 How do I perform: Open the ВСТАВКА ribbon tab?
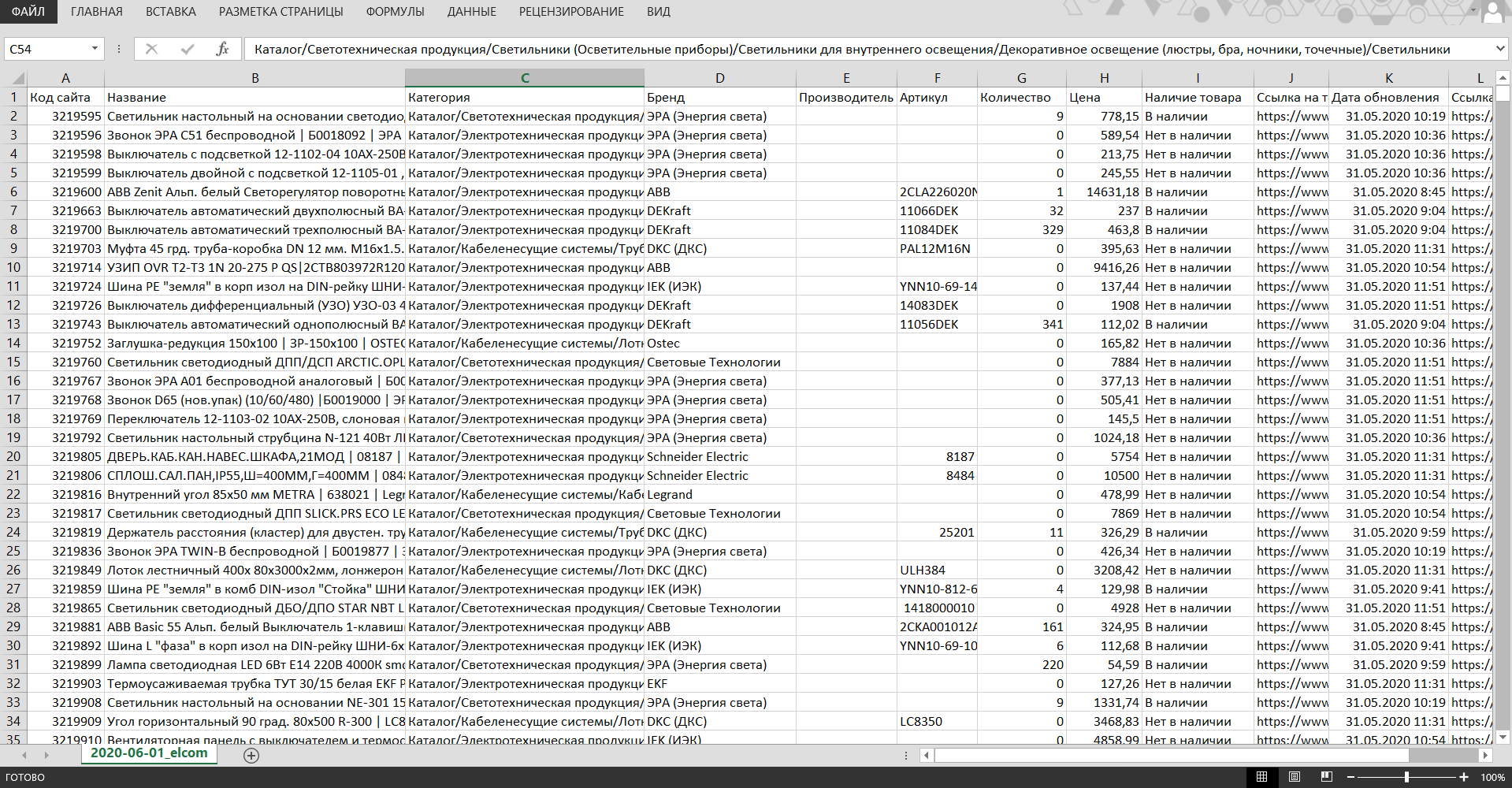click(x=170, y=12)
